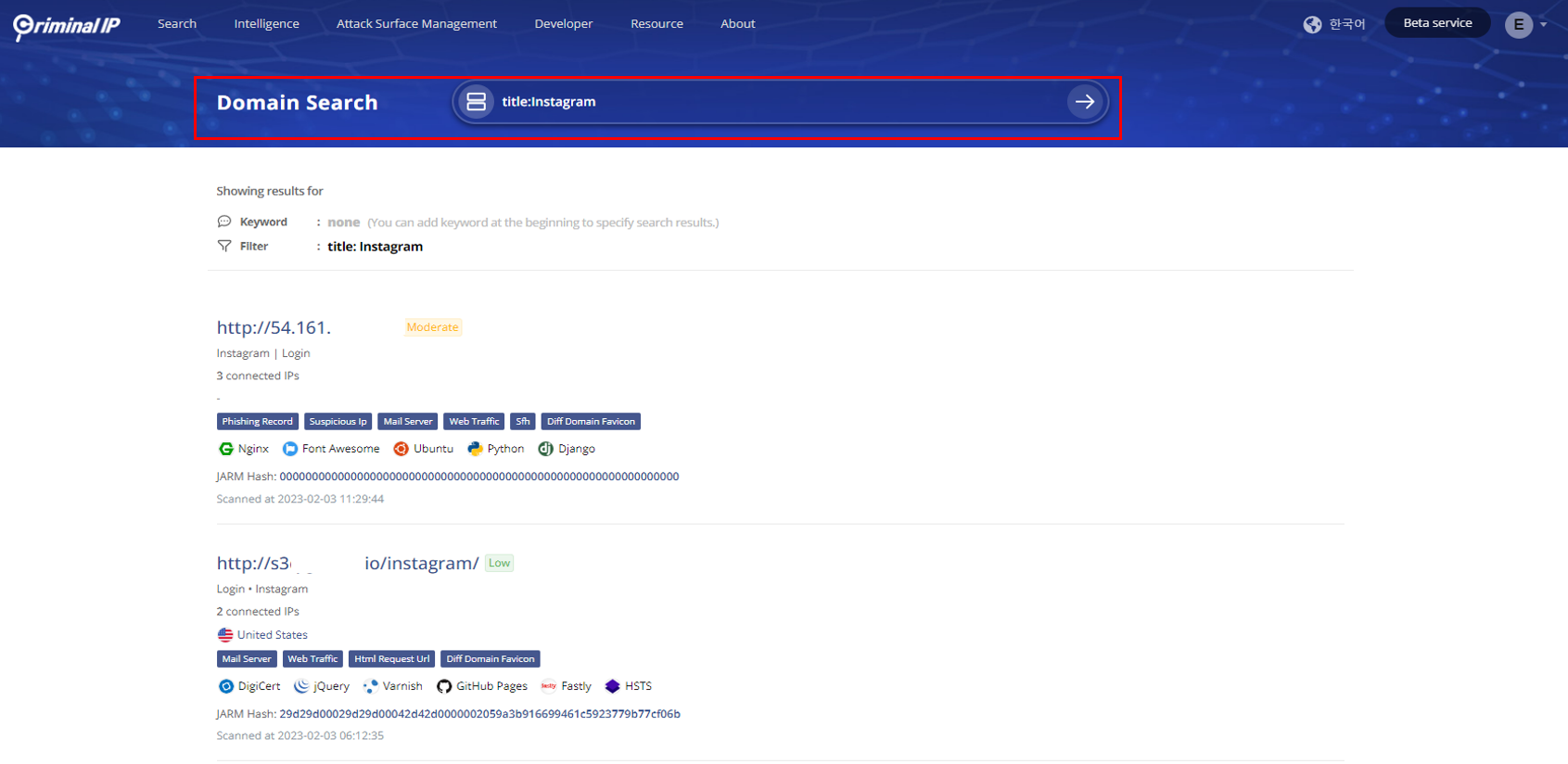Click the 'title: Instagram' filter value
This screenshot has width=1568, height=764.
pos(375,247)
